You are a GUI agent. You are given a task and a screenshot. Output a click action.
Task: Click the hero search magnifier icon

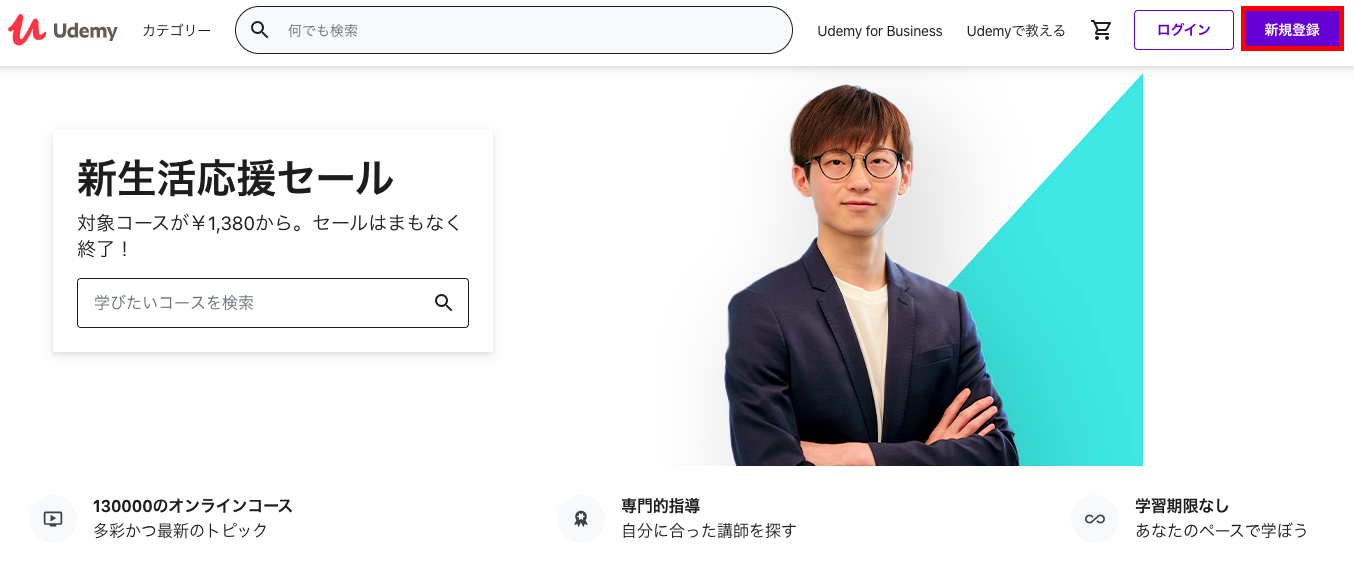click(x=444, y=303)
